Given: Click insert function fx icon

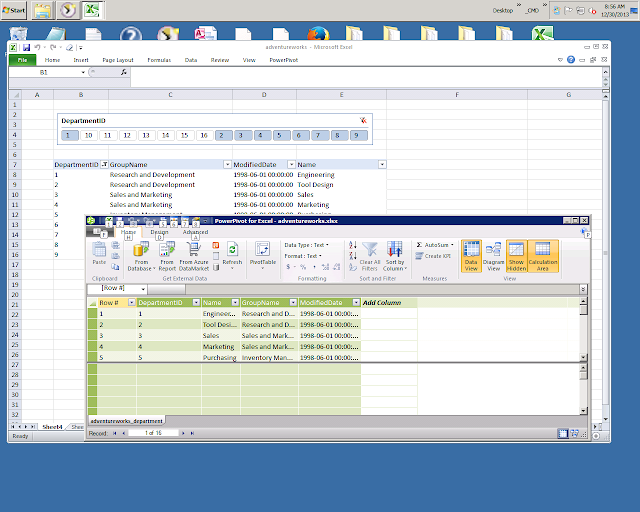Looking at the screenshot, I should pyautogui.click(x=124, y=72).
